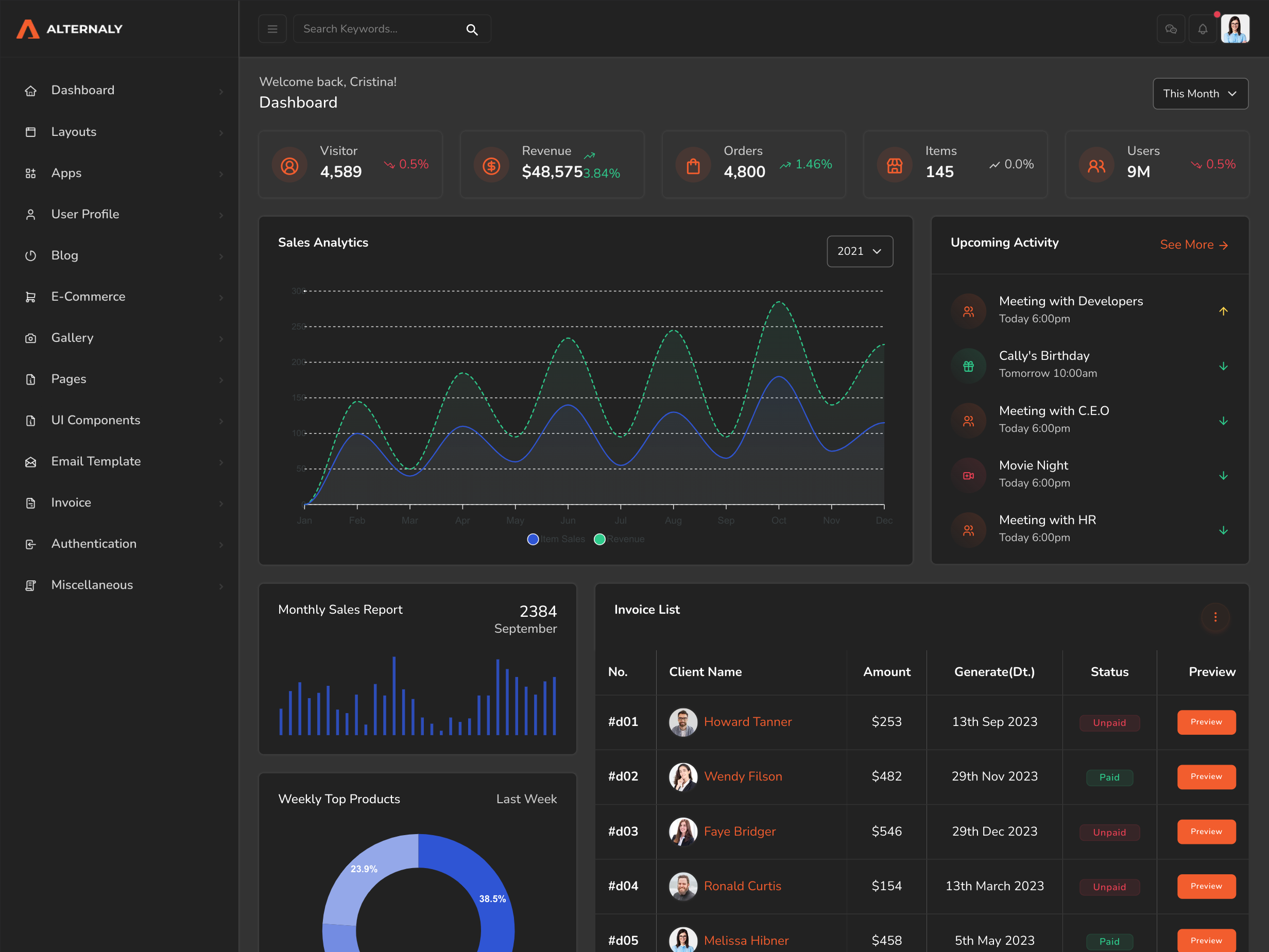Screen dimensions: 1269x952
Task: Click the E-Commerce cart icon
Action: coord(31,297)
